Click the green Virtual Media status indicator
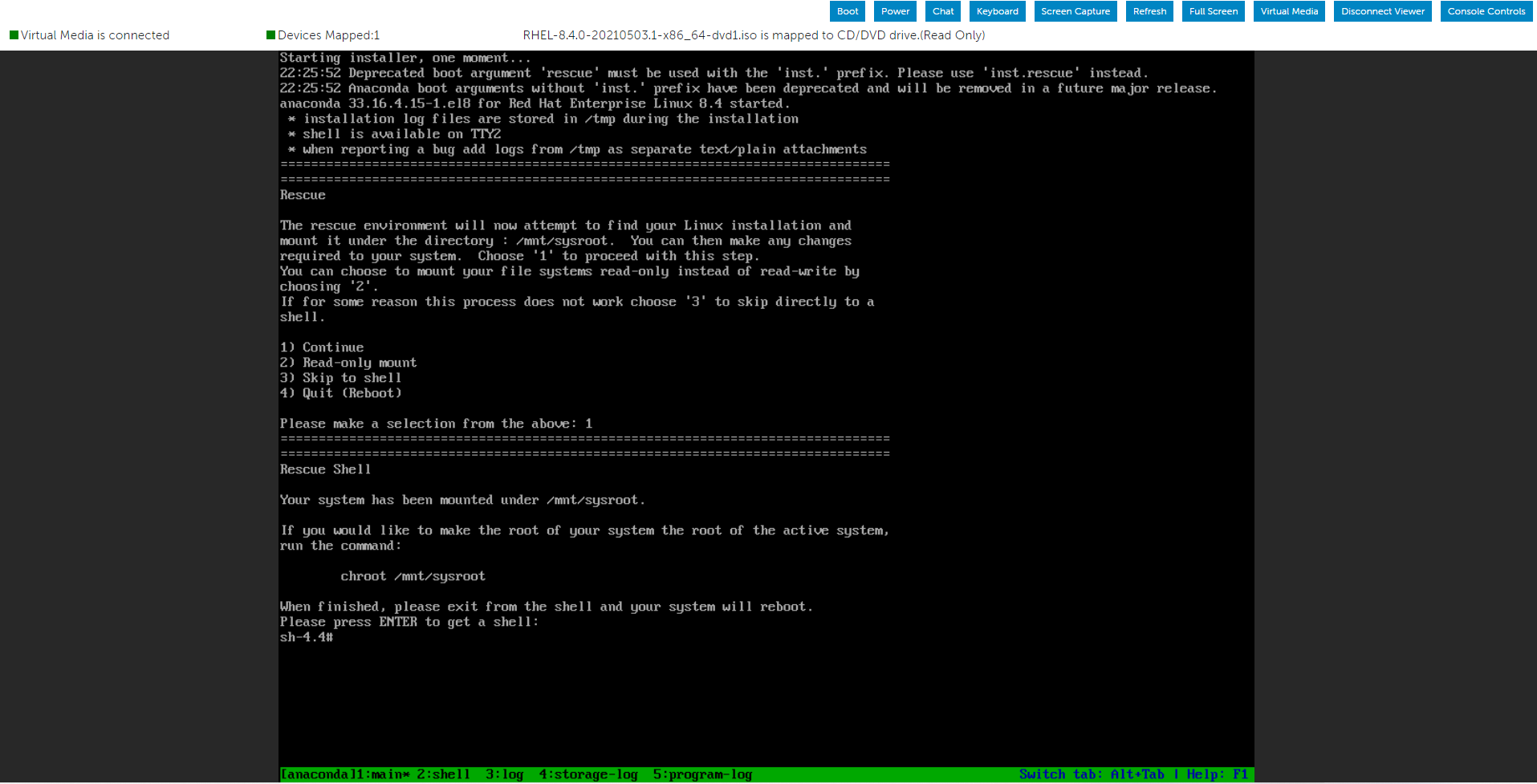1537x784 pixels. pos(14,35)
